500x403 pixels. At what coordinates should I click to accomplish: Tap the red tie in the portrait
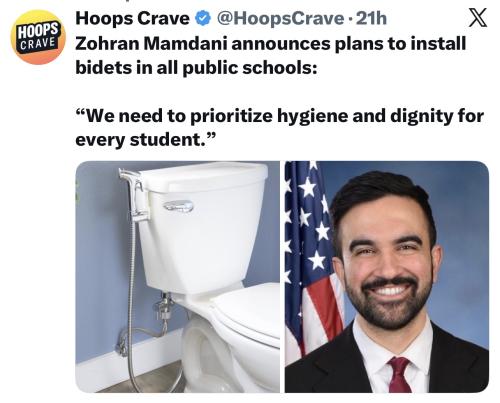pyautogui.click(x=399, y=374)
